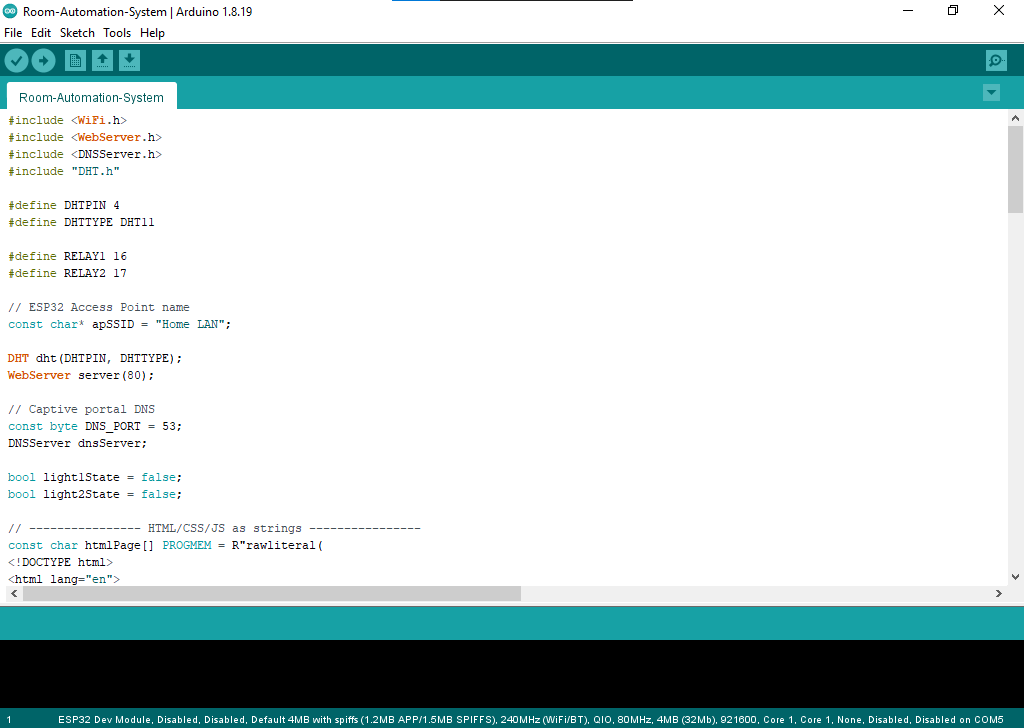The image size is (1024, 728).
Task: Open a sketch using the up-arrow icon
Action: coord(102,61)
